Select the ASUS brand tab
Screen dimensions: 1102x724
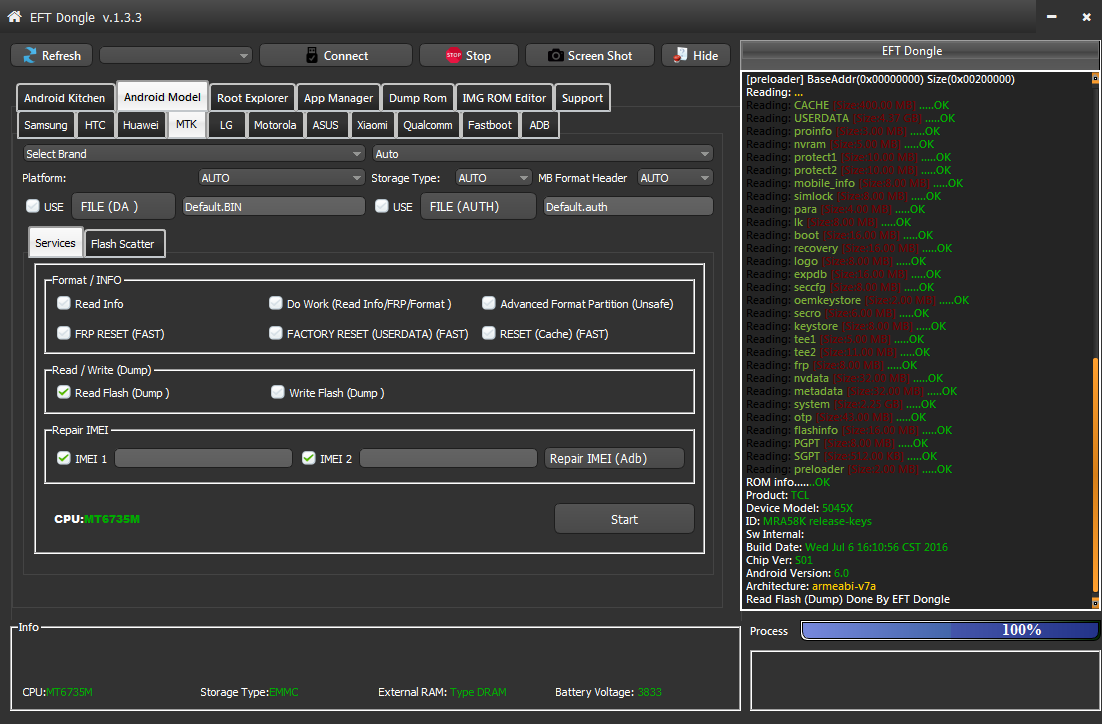pyautogui.click(x=325, y=125)
